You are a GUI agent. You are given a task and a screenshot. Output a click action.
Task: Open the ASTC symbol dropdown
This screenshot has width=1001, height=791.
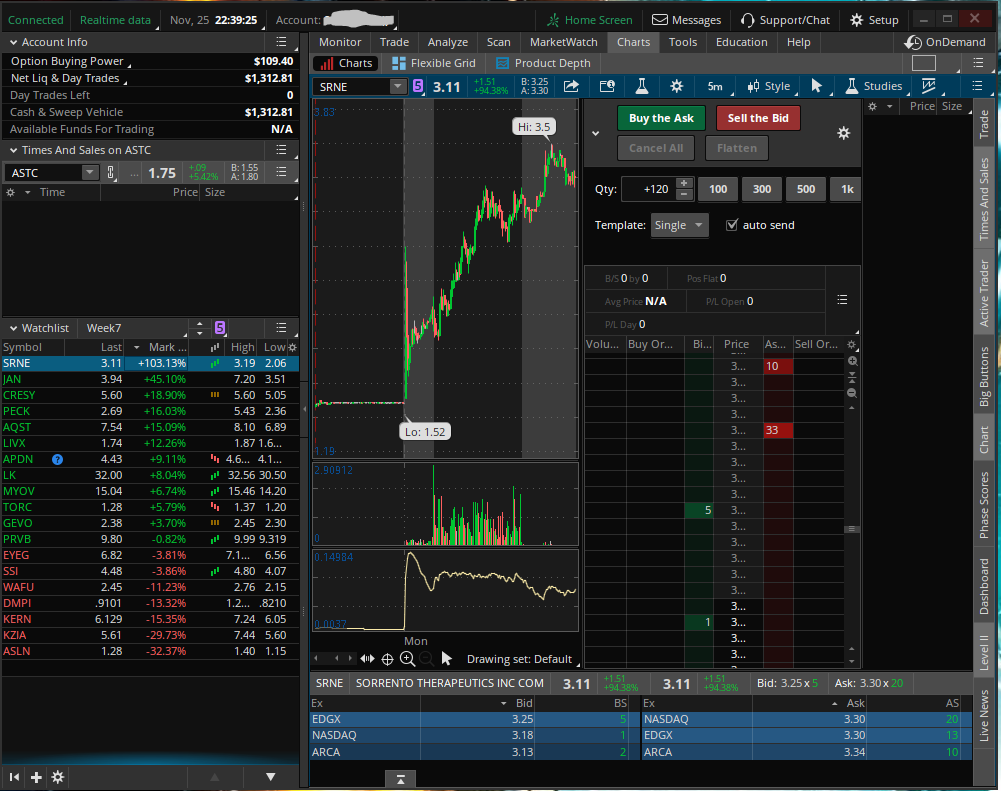point(89,172)
